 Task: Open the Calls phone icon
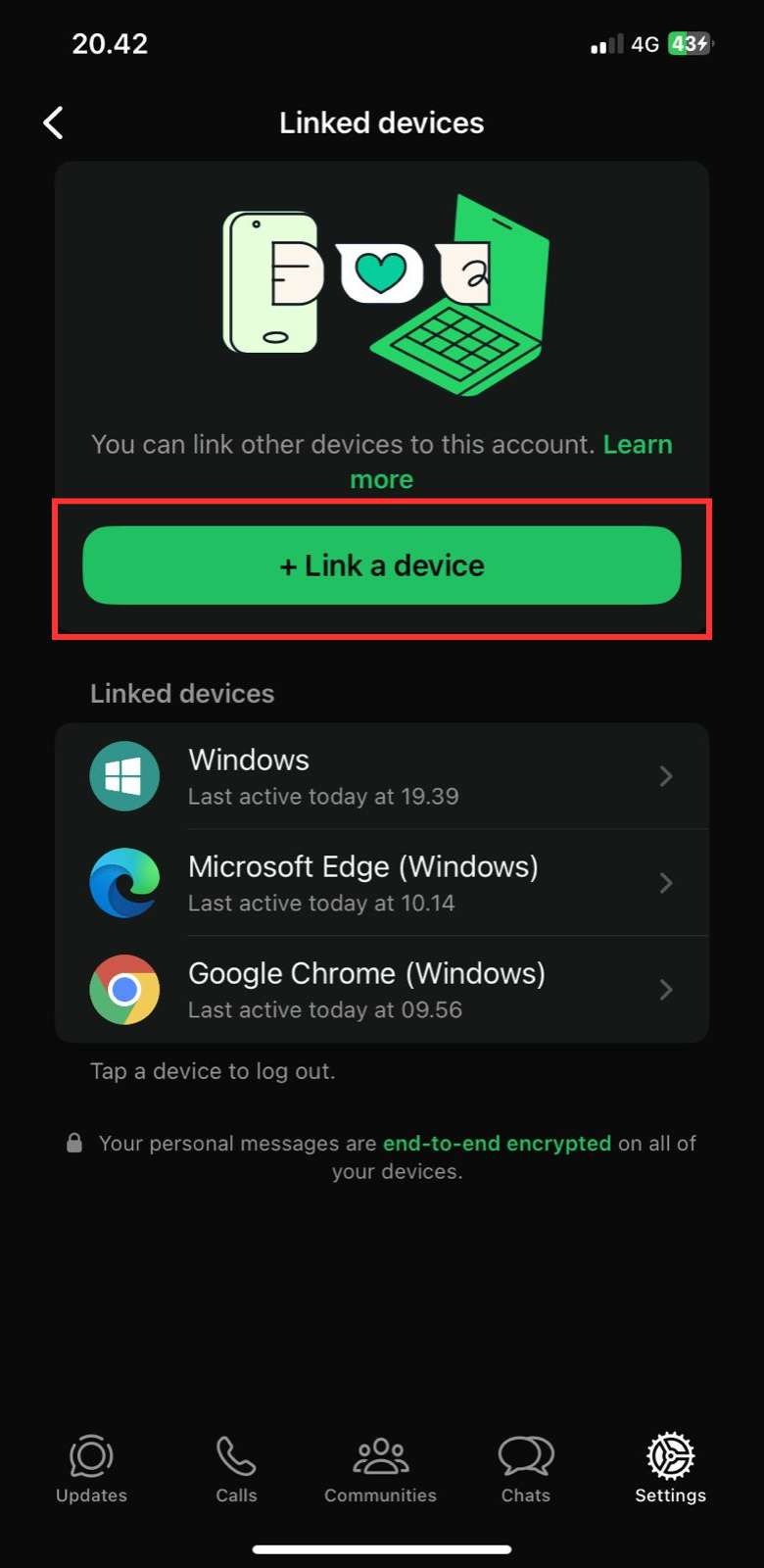(236, 1455)
